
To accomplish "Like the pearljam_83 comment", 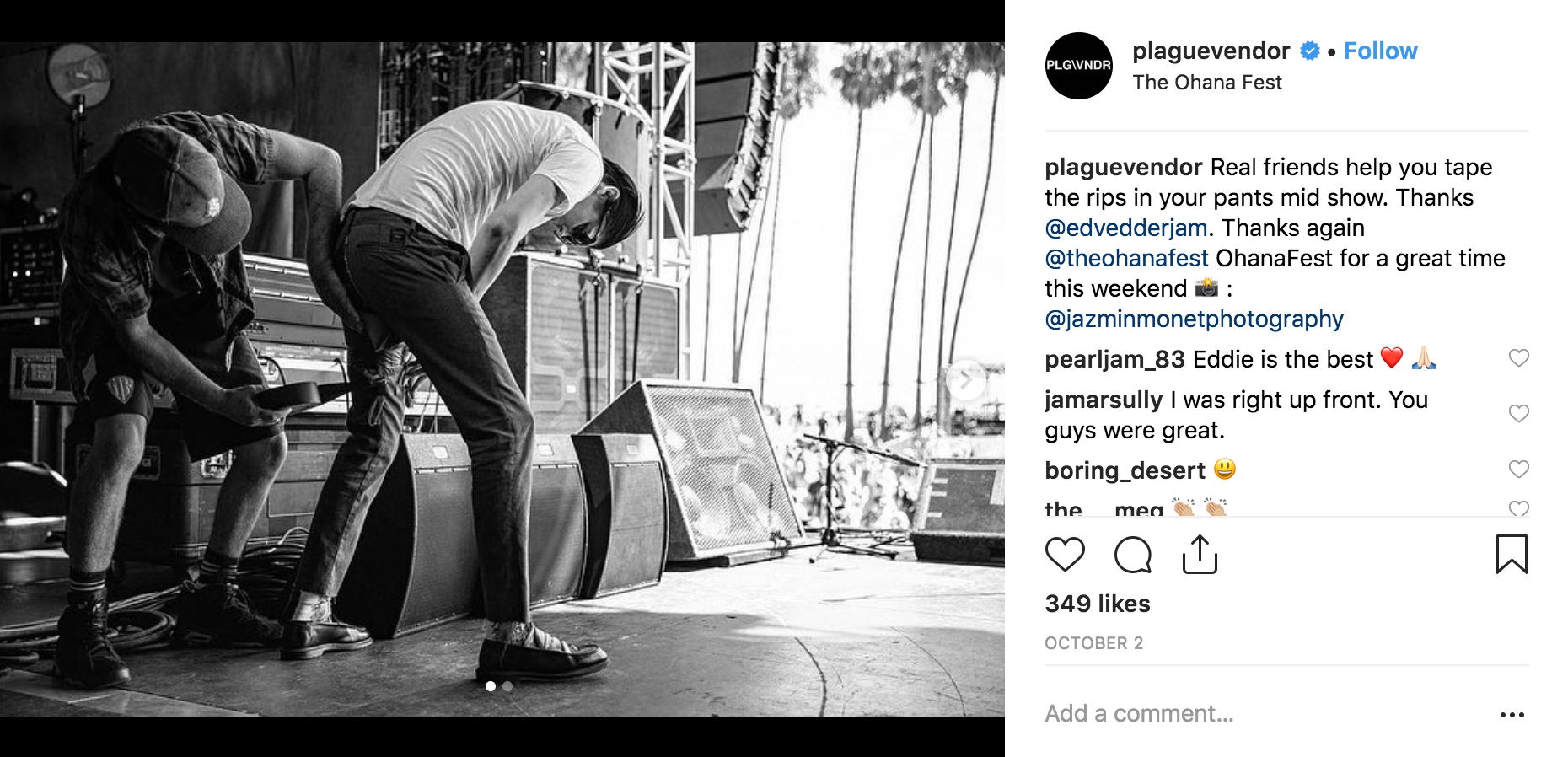I will click(x=1518, y=358).
